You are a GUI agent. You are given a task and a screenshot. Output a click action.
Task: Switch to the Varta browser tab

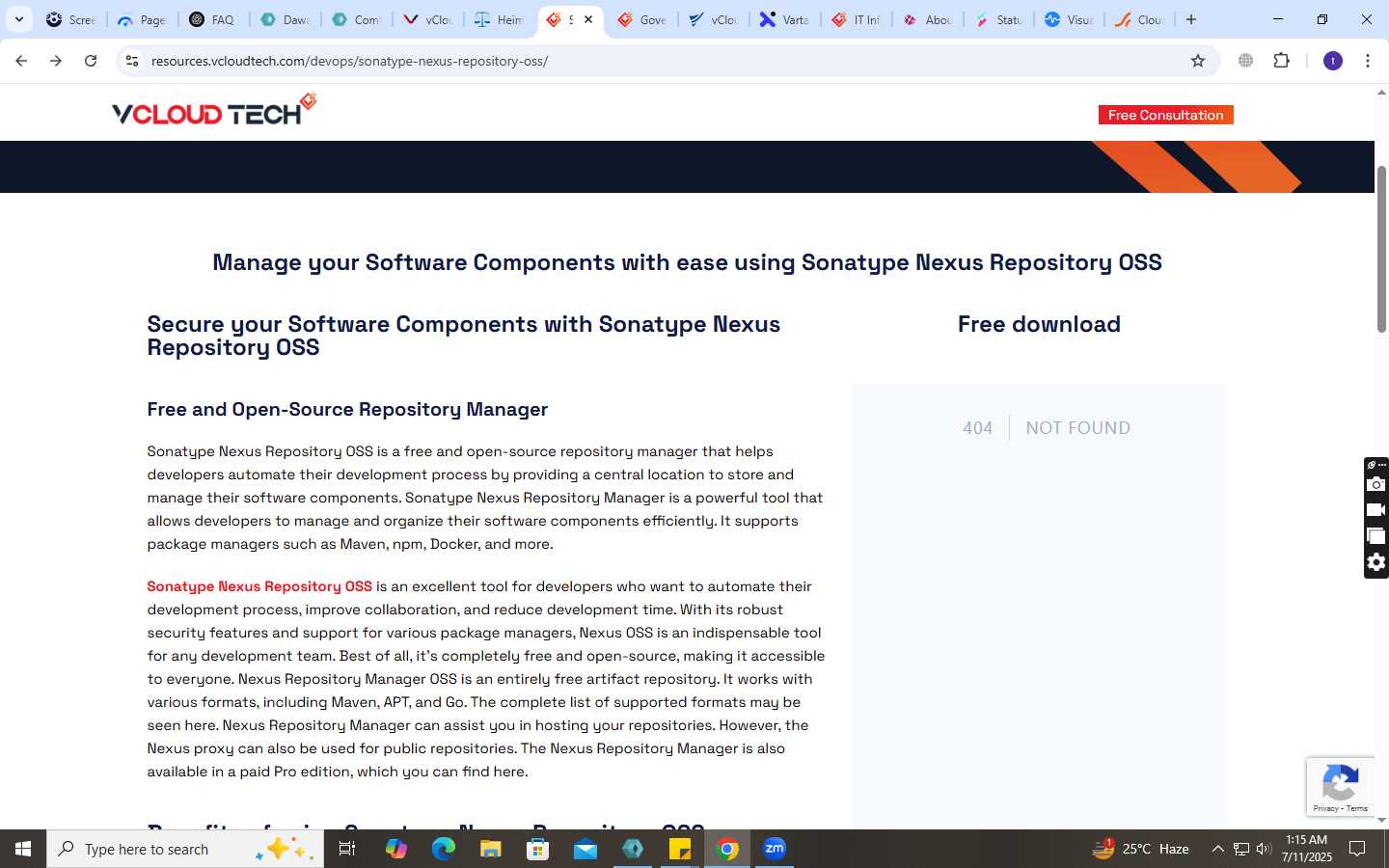coord(784,19)
